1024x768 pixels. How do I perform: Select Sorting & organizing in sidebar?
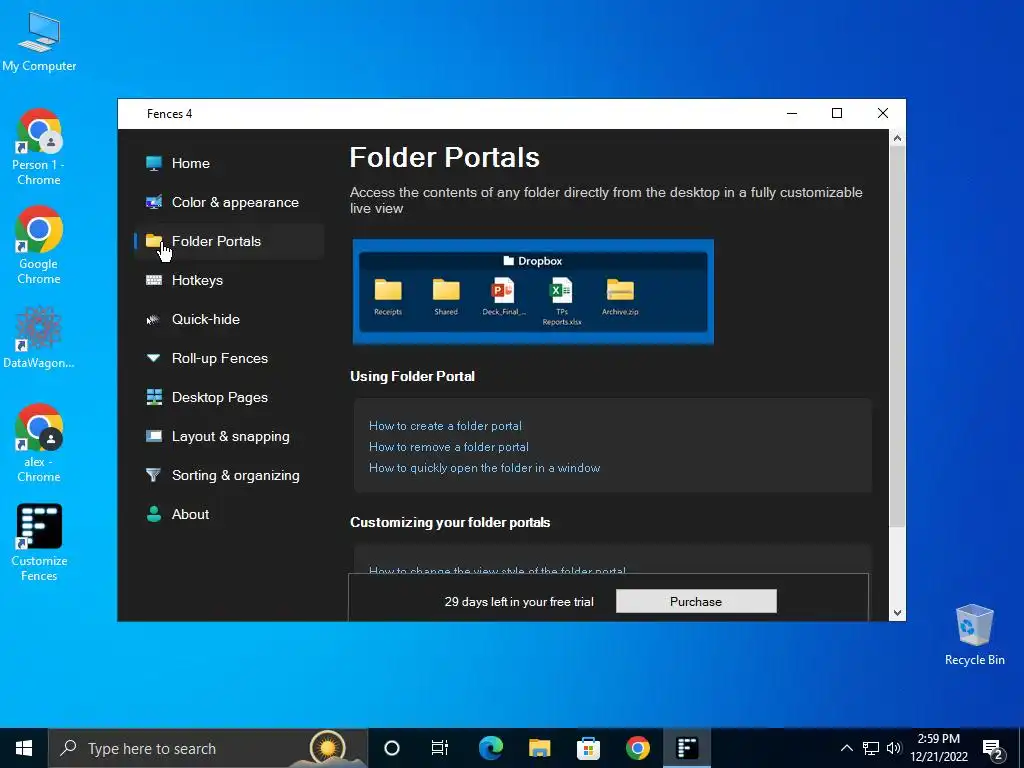point(229,475)
